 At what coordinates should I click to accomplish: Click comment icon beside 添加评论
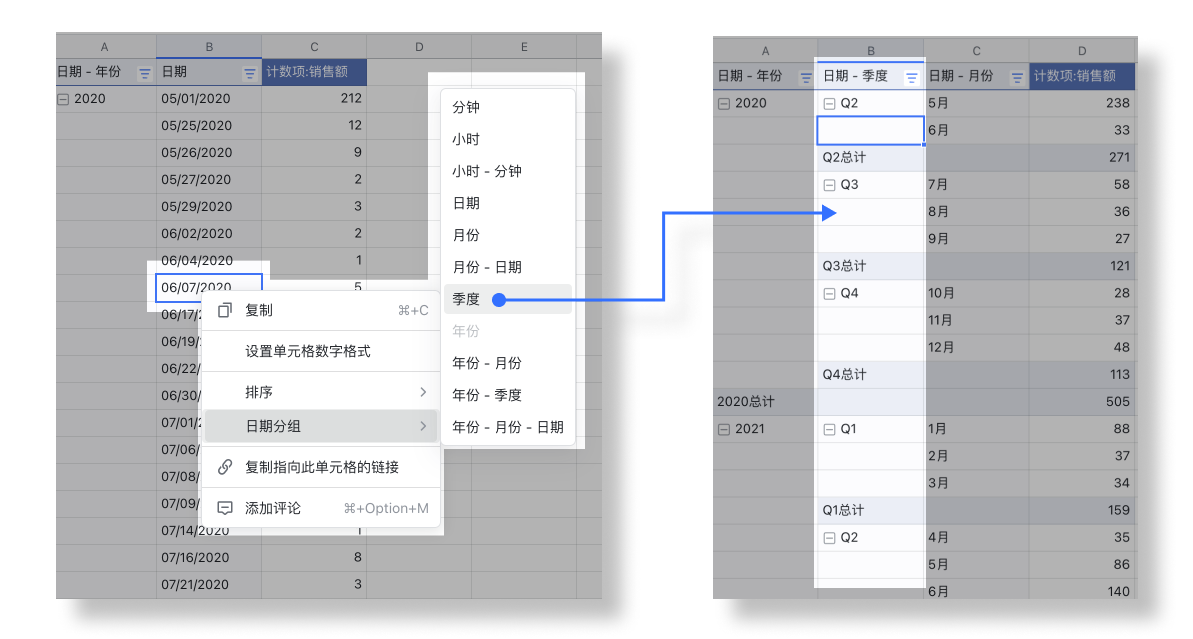[x=225, y=508]
